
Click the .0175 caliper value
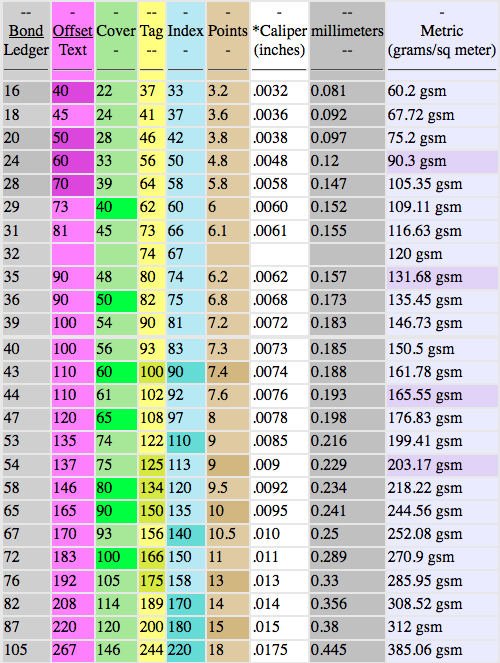pos(270,650)
